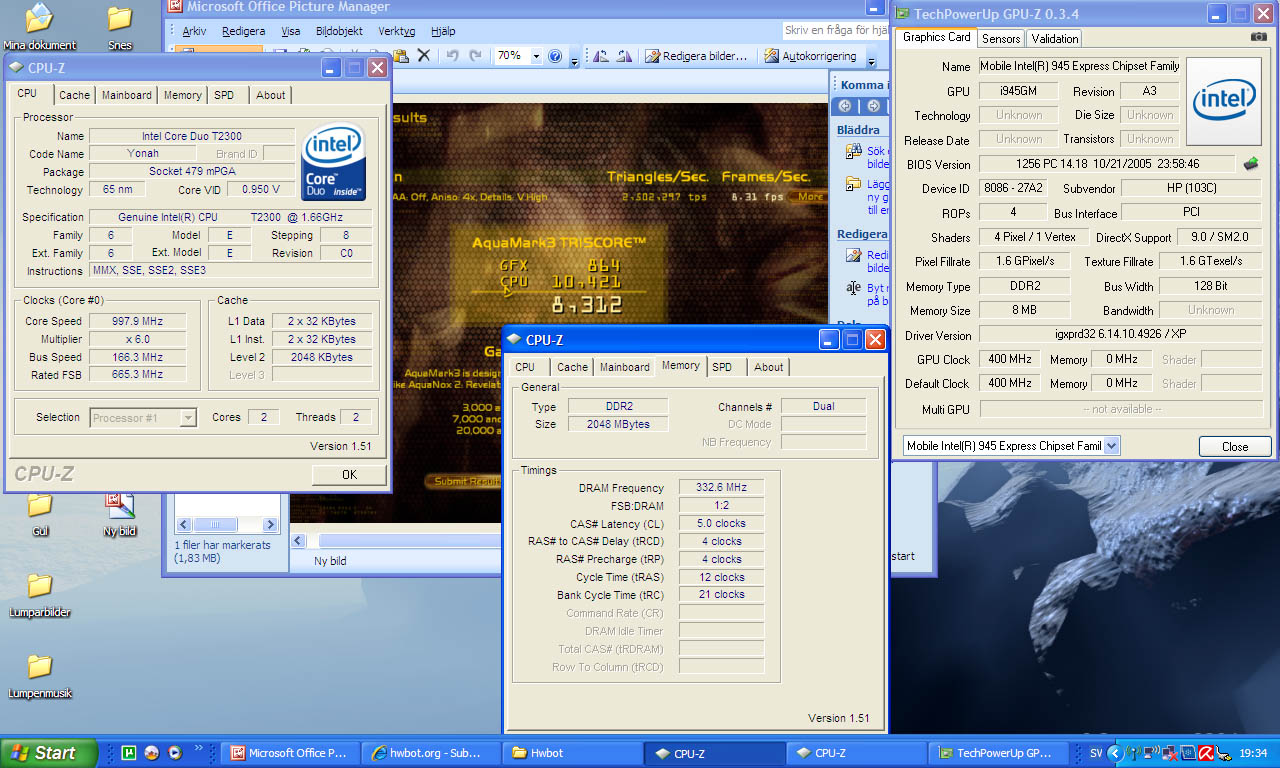The image size is (1280, 768).
Task: Undo last action in Picture Manager
Action: click(x=452, y=56)
